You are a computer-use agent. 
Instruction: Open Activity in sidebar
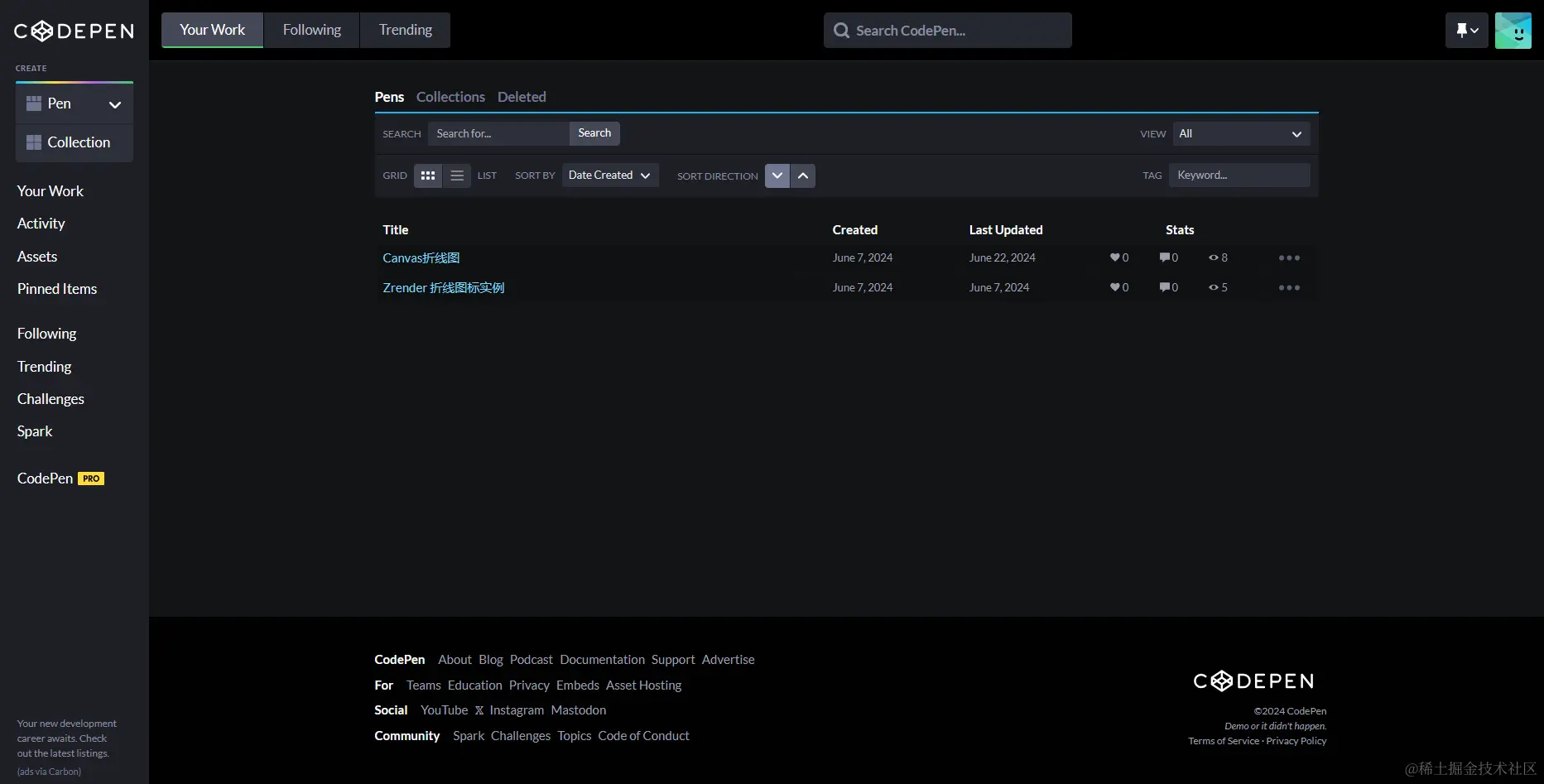[x=41, y=224]
